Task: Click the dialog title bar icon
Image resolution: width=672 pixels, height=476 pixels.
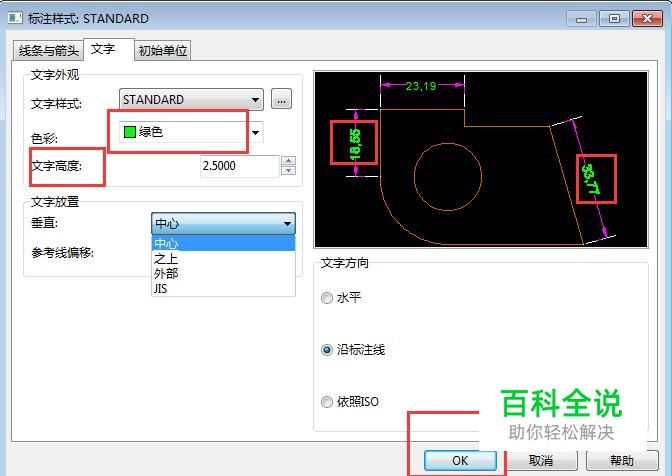Action: [15, 18]
